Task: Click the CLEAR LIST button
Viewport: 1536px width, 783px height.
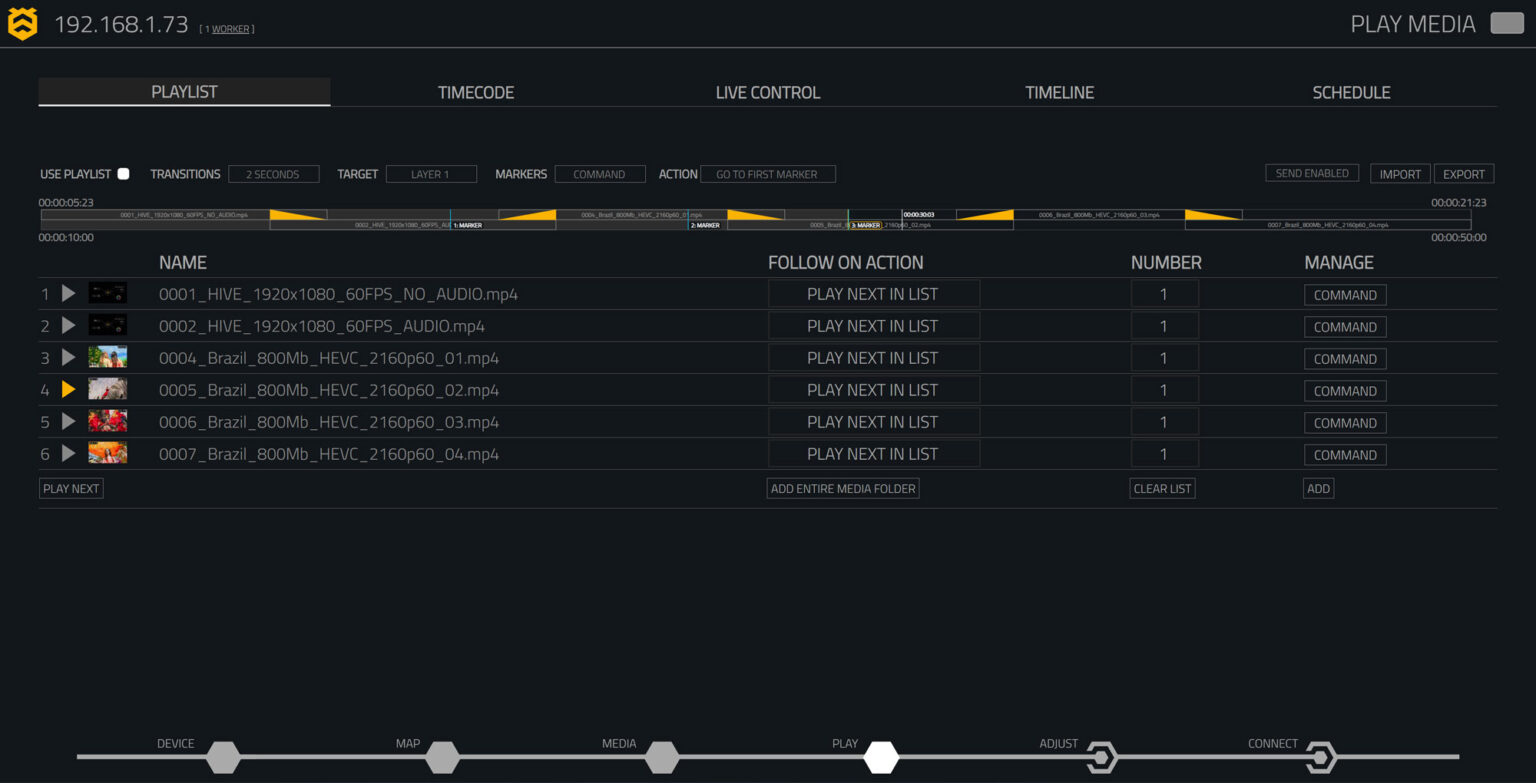Action: pyautogui.click(x=1162, y=488)
